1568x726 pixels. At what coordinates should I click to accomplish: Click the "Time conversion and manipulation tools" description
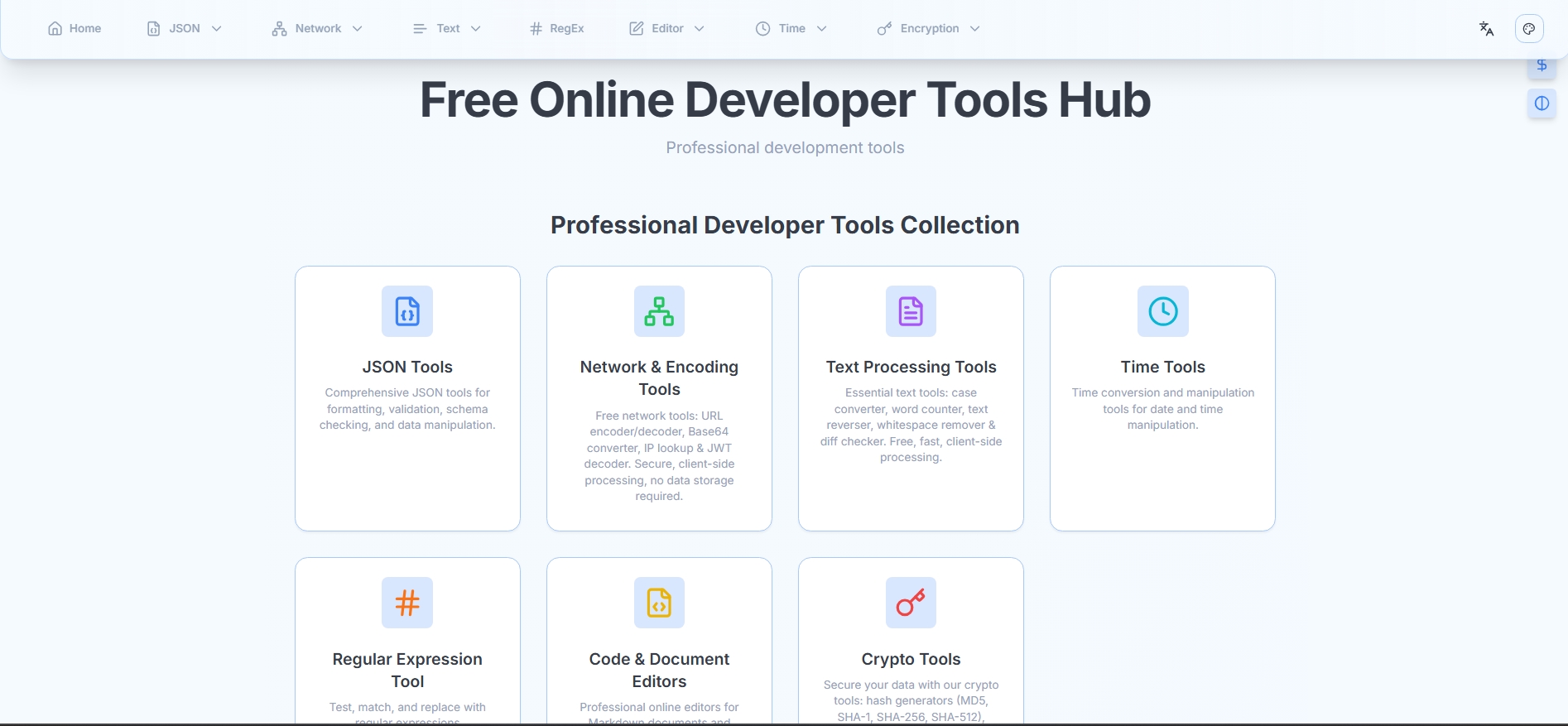tap(1162, 409)
